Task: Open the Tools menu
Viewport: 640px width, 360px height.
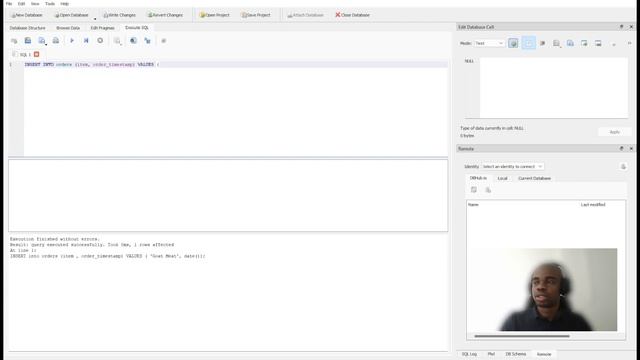Action: pyautogui.click(x=50, y=4)
